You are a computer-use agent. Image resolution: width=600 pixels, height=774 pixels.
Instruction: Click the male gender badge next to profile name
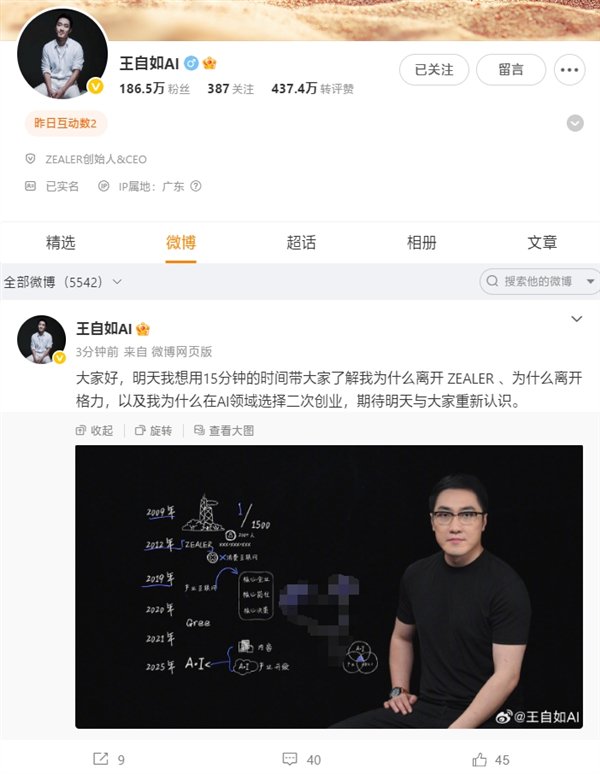click(x=191, y=63)
